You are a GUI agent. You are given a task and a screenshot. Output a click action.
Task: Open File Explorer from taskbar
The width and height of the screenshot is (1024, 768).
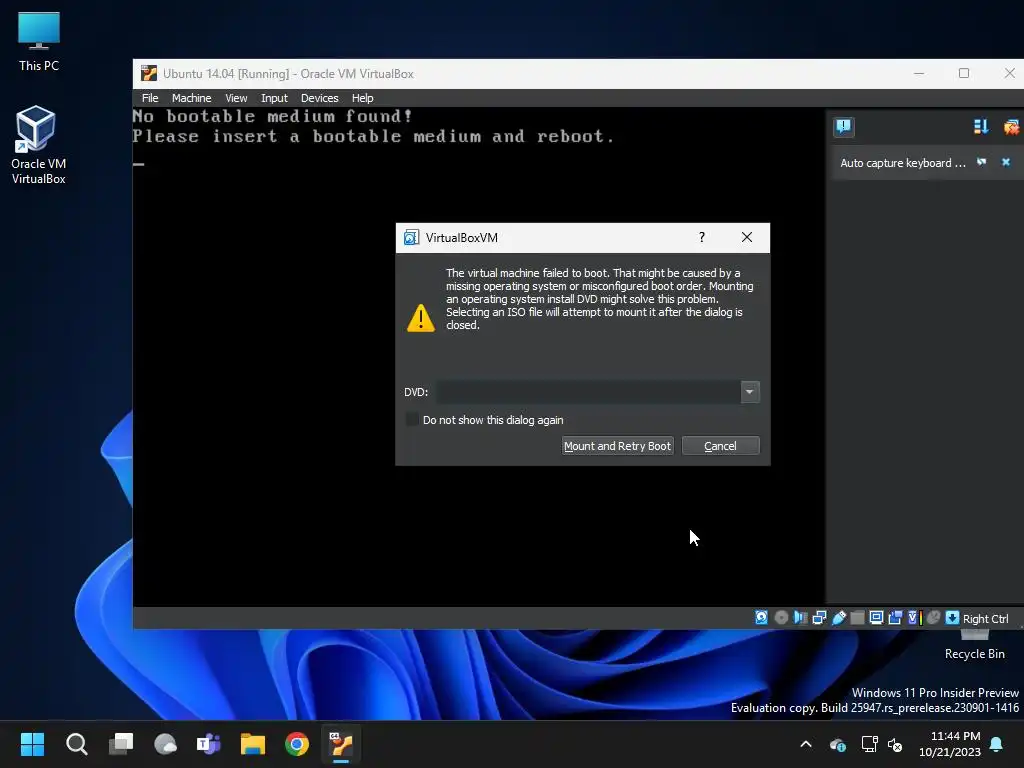(253, 744)
